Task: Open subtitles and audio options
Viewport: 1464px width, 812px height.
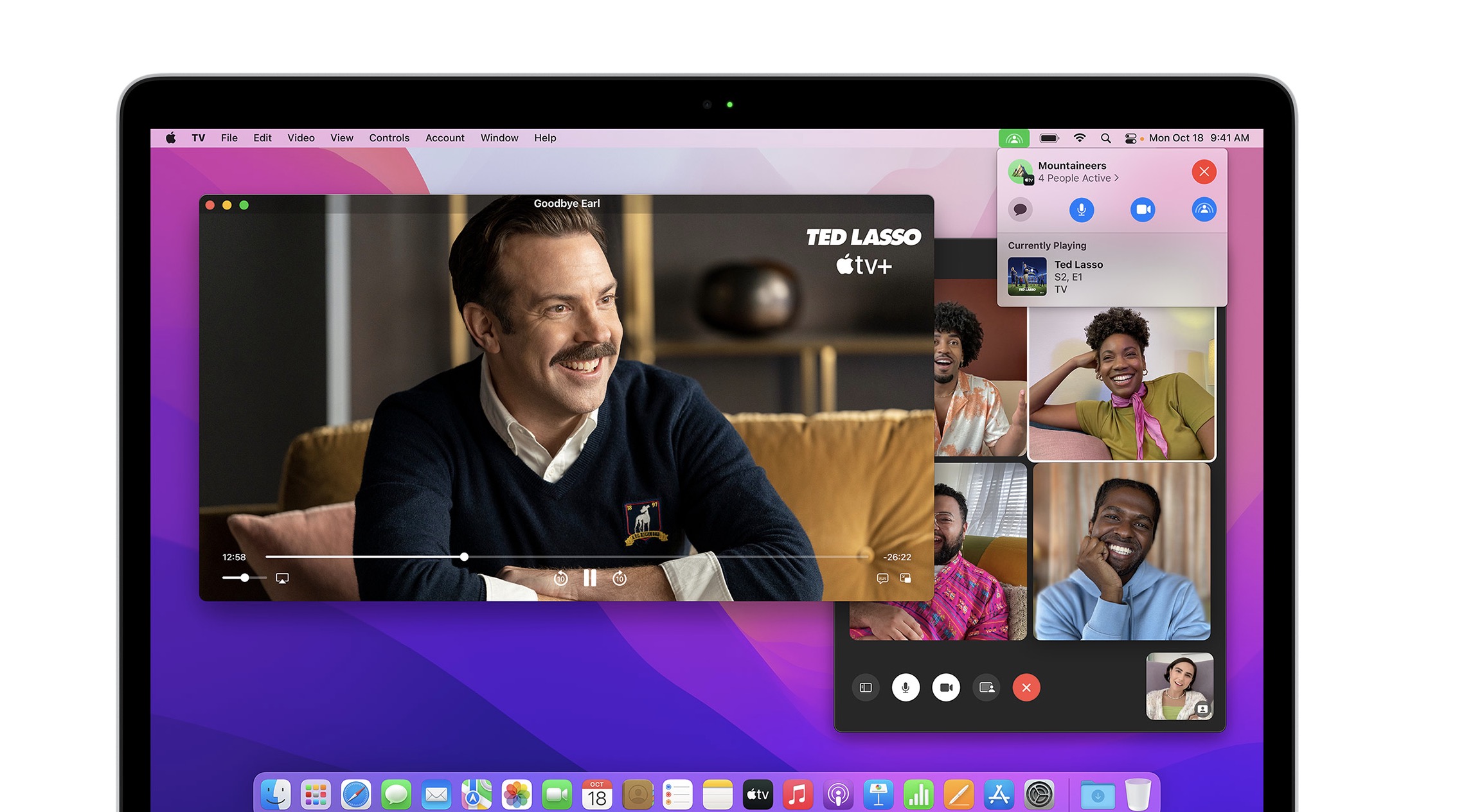Action: point(882,578)
